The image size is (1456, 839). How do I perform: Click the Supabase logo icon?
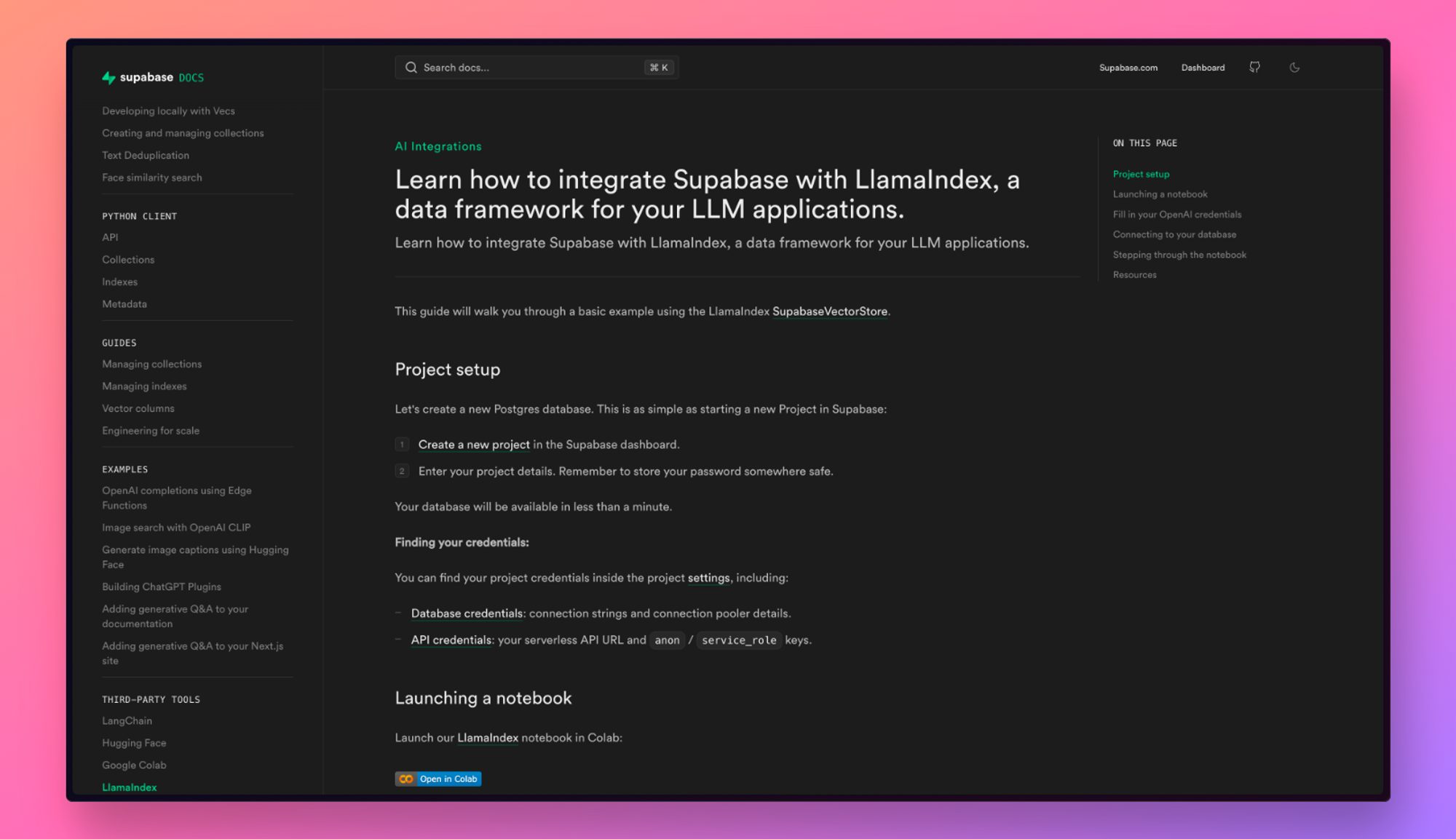(108, 78)
